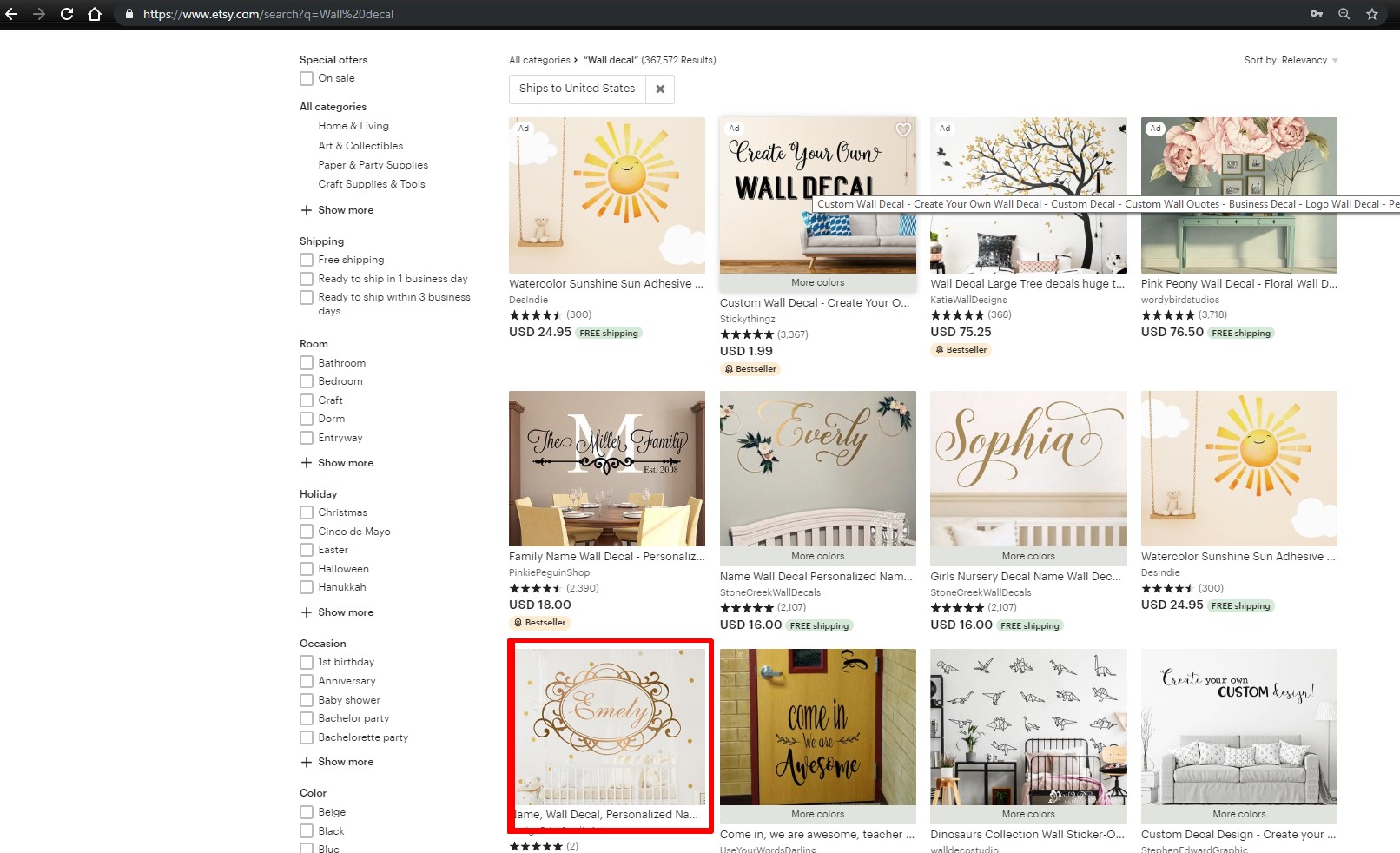Viewport: 1400px width, 853px height.
Task: Open the Miller Family decal thumbnail
Action: 607,468
